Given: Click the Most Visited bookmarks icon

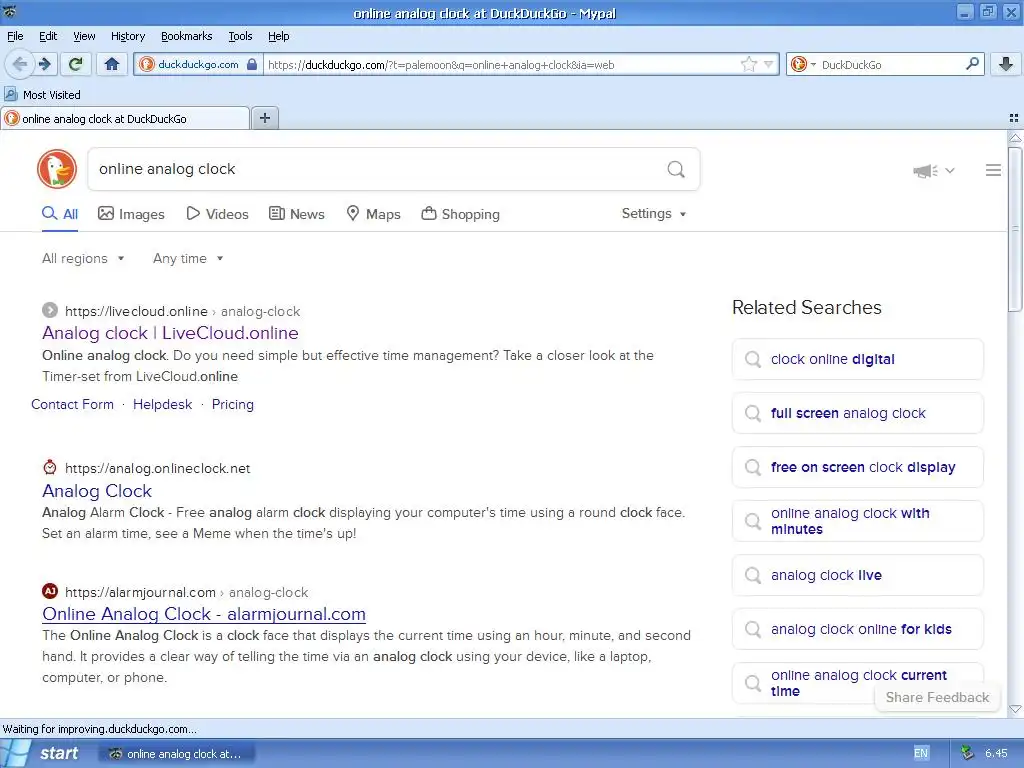Looking at the screenshot, I should [x=10, y=95].
